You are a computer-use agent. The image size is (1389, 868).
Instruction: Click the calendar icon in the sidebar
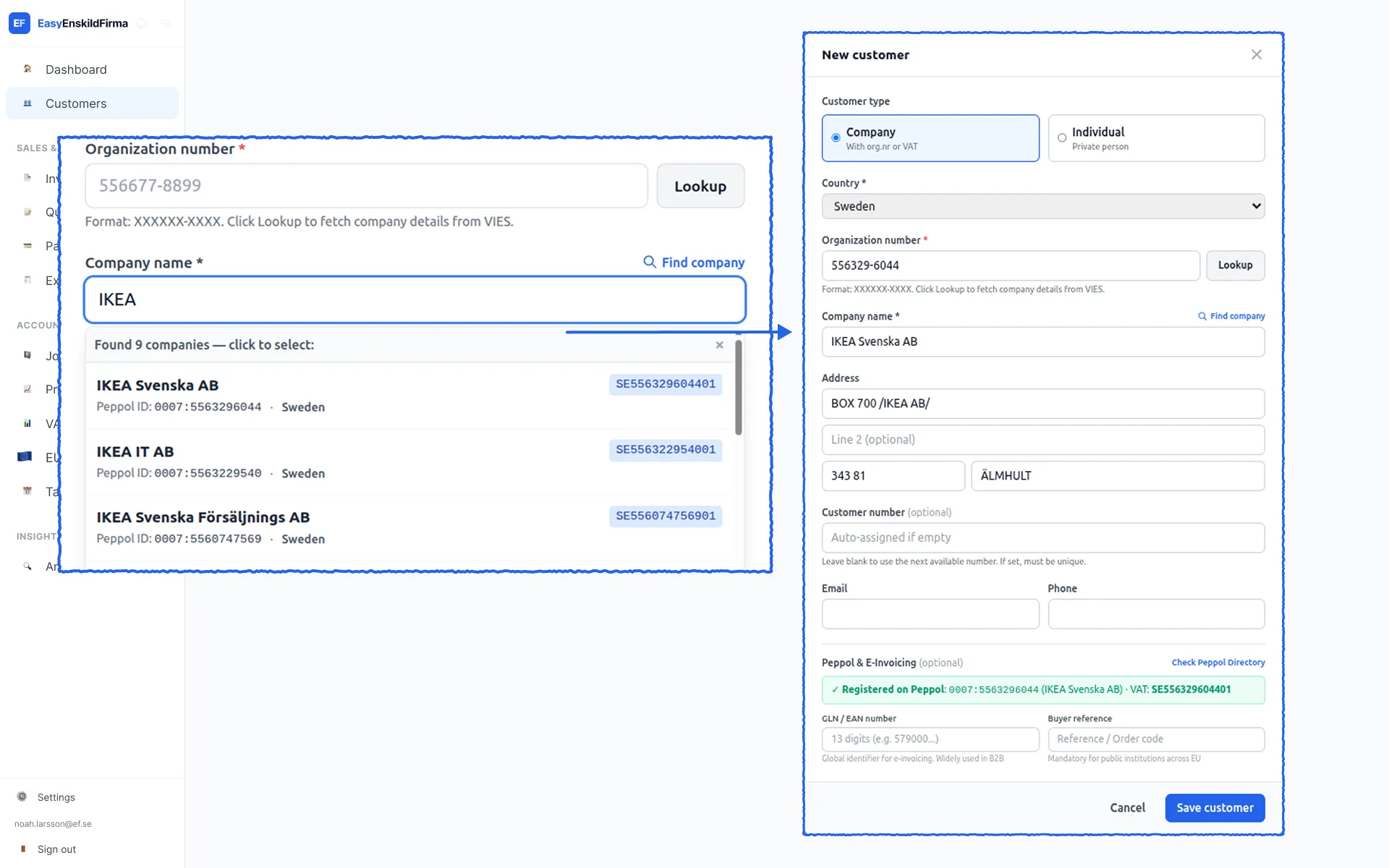point(27,491)
